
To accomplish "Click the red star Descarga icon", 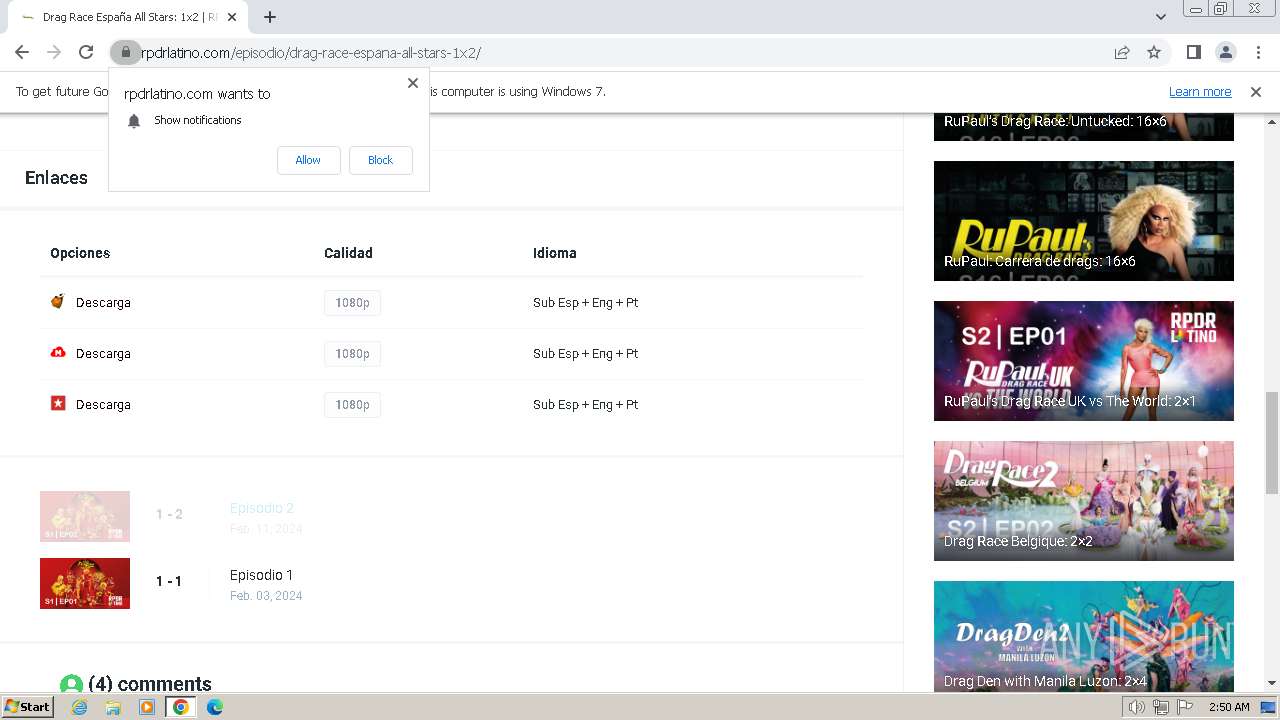I will 58,403.
